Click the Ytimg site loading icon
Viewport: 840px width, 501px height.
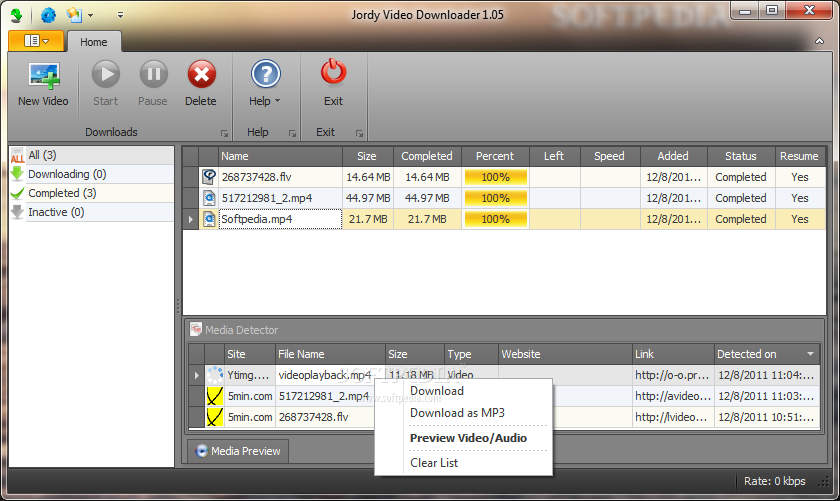point(215,375)
